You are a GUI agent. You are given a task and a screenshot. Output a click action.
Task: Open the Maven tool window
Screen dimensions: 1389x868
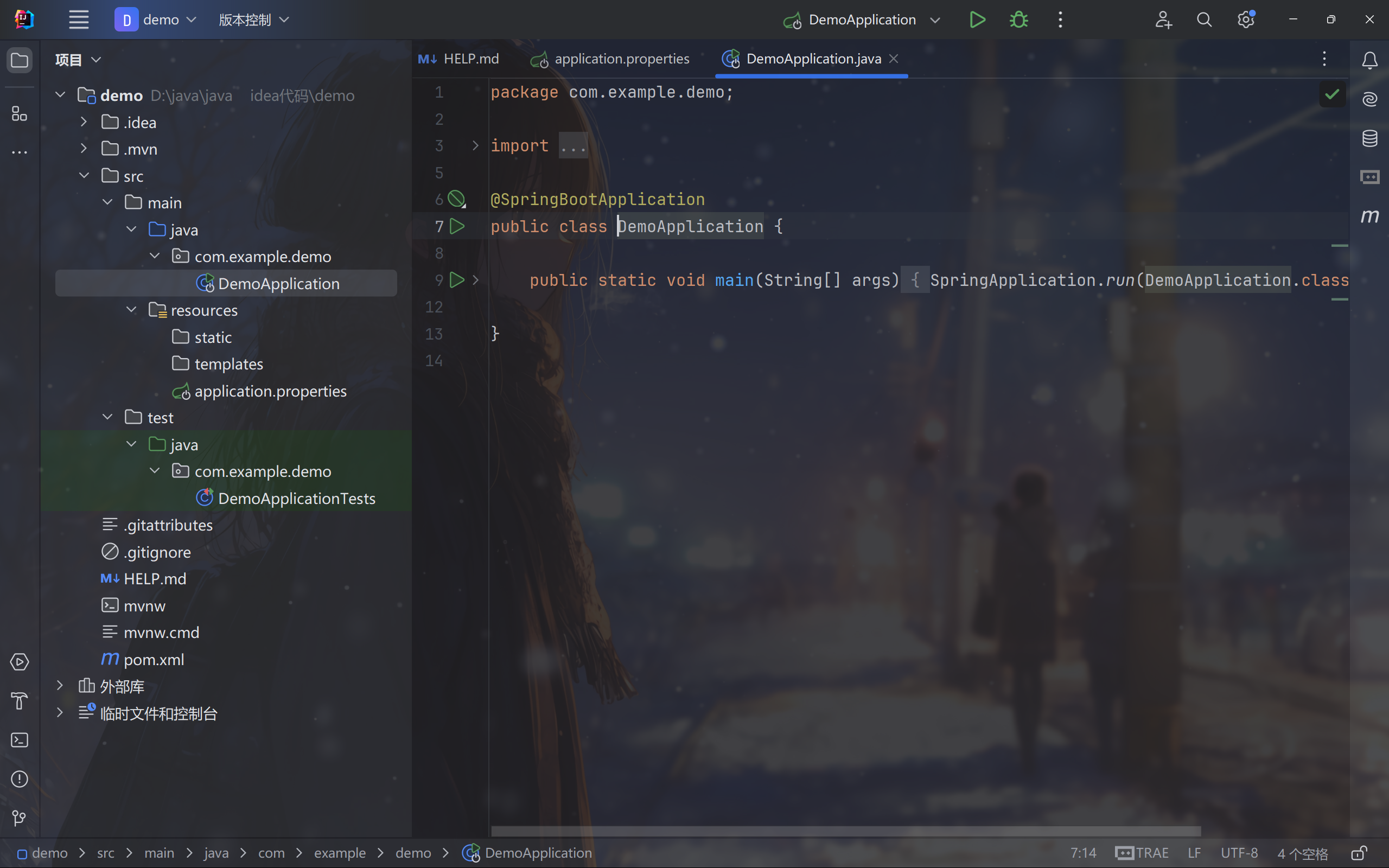click(1369, 216)
